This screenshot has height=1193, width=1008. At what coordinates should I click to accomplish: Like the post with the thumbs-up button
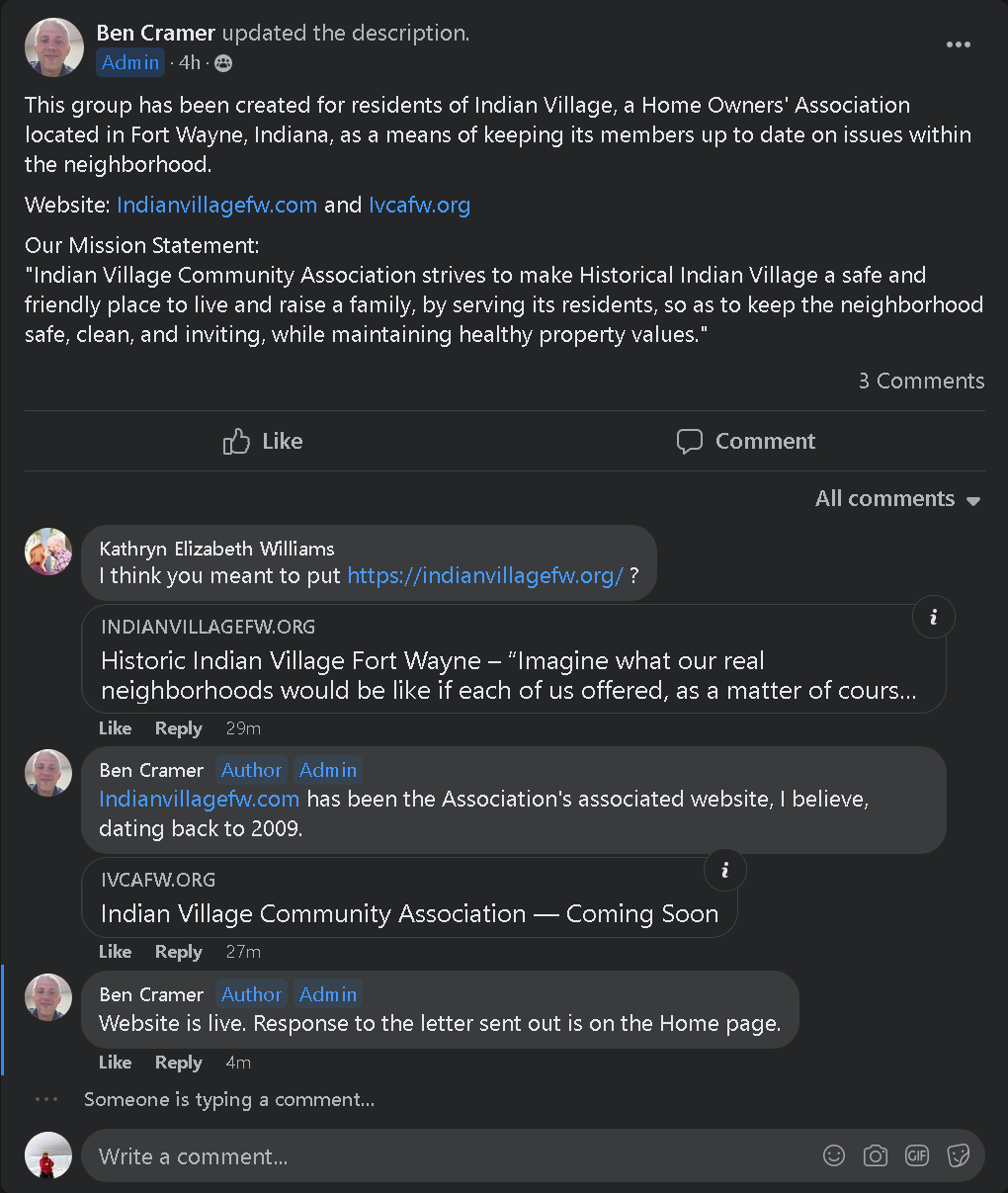pos(264,441)
